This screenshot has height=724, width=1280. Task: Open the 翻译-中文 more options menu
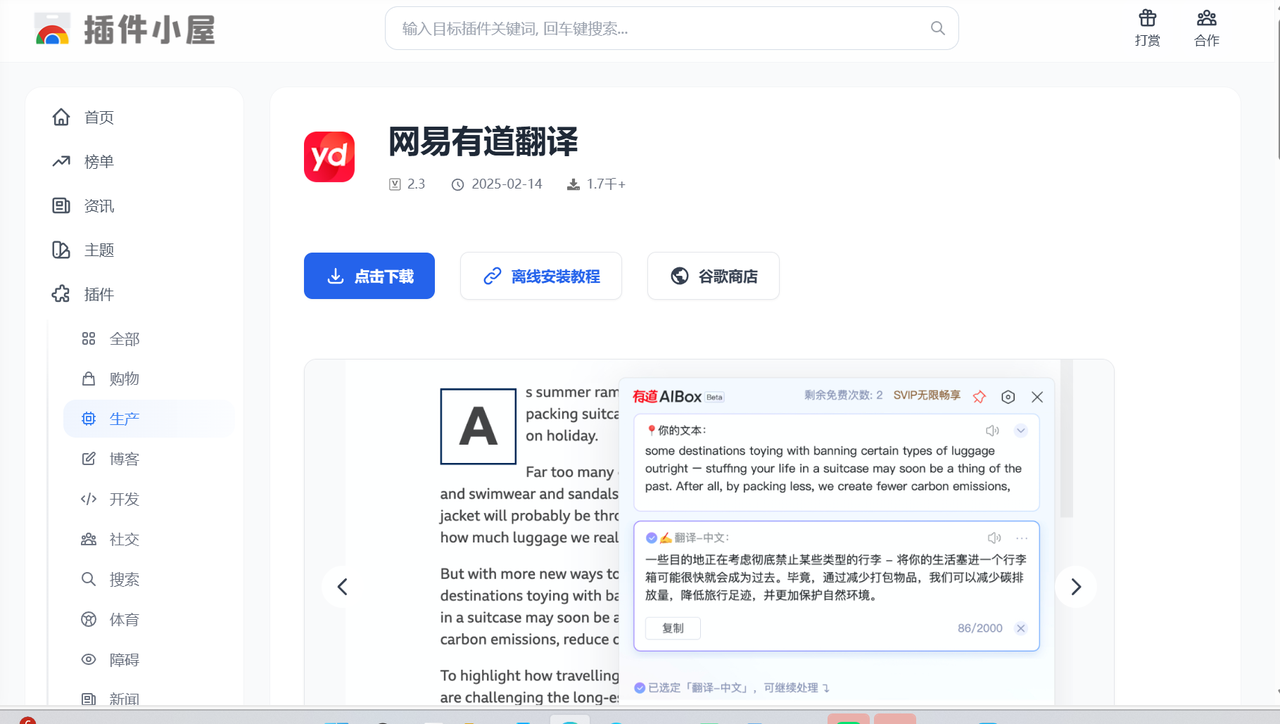[1021, 537]
